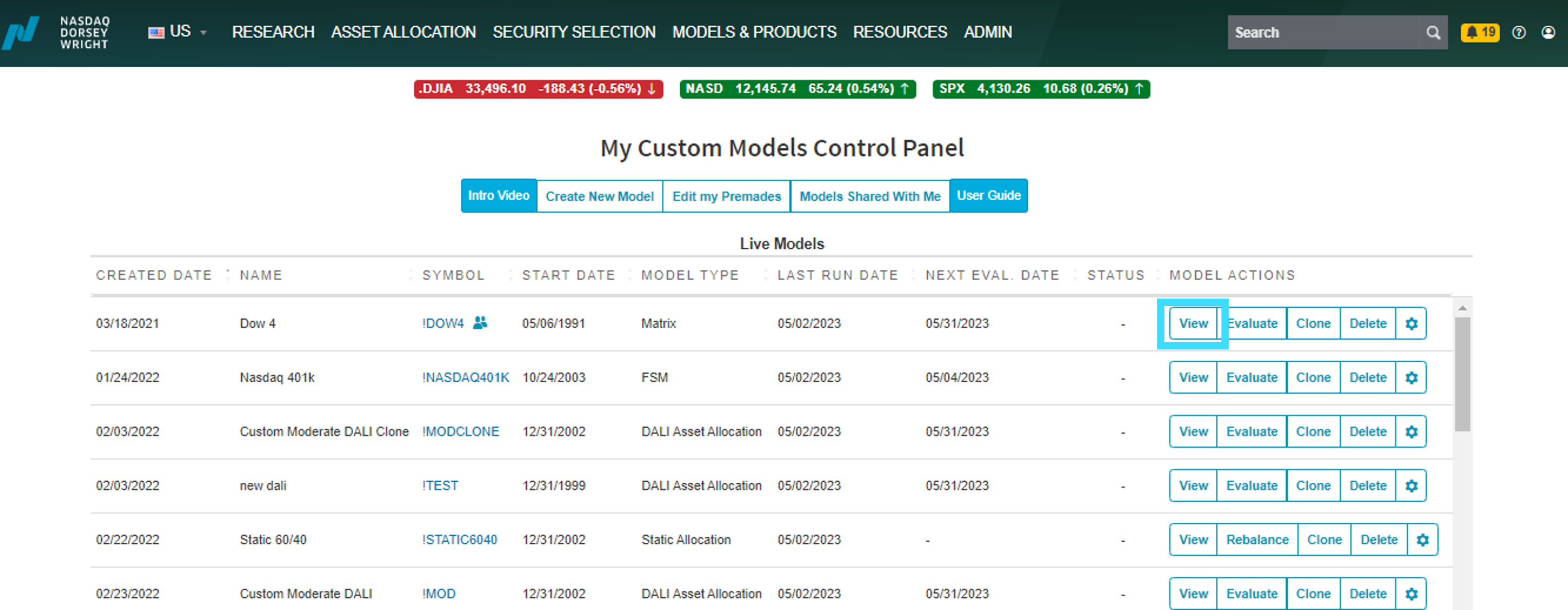Open the RESOURCES menu

tap(900, 32)
